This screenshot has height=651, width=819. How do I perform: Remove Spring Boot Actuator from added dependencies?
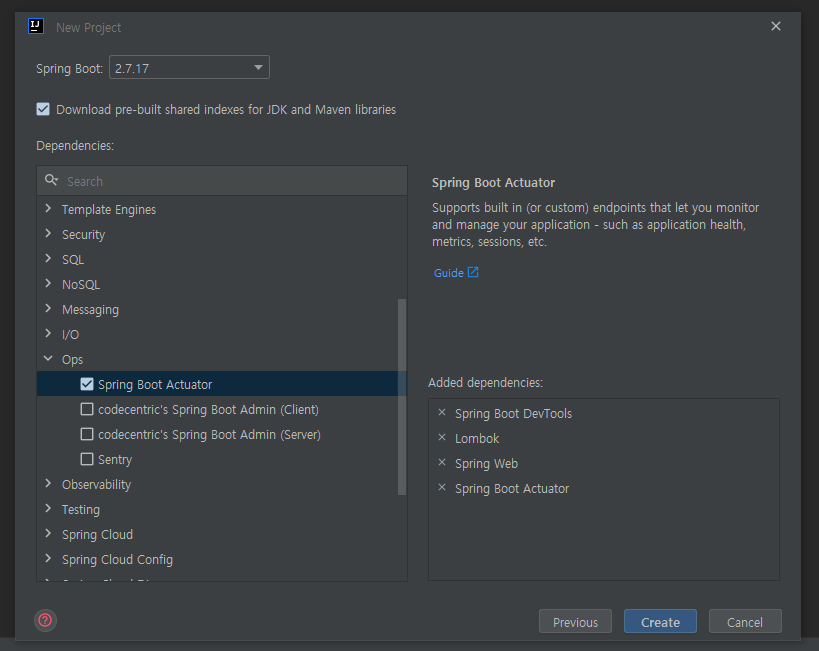[x=442, y=487]
